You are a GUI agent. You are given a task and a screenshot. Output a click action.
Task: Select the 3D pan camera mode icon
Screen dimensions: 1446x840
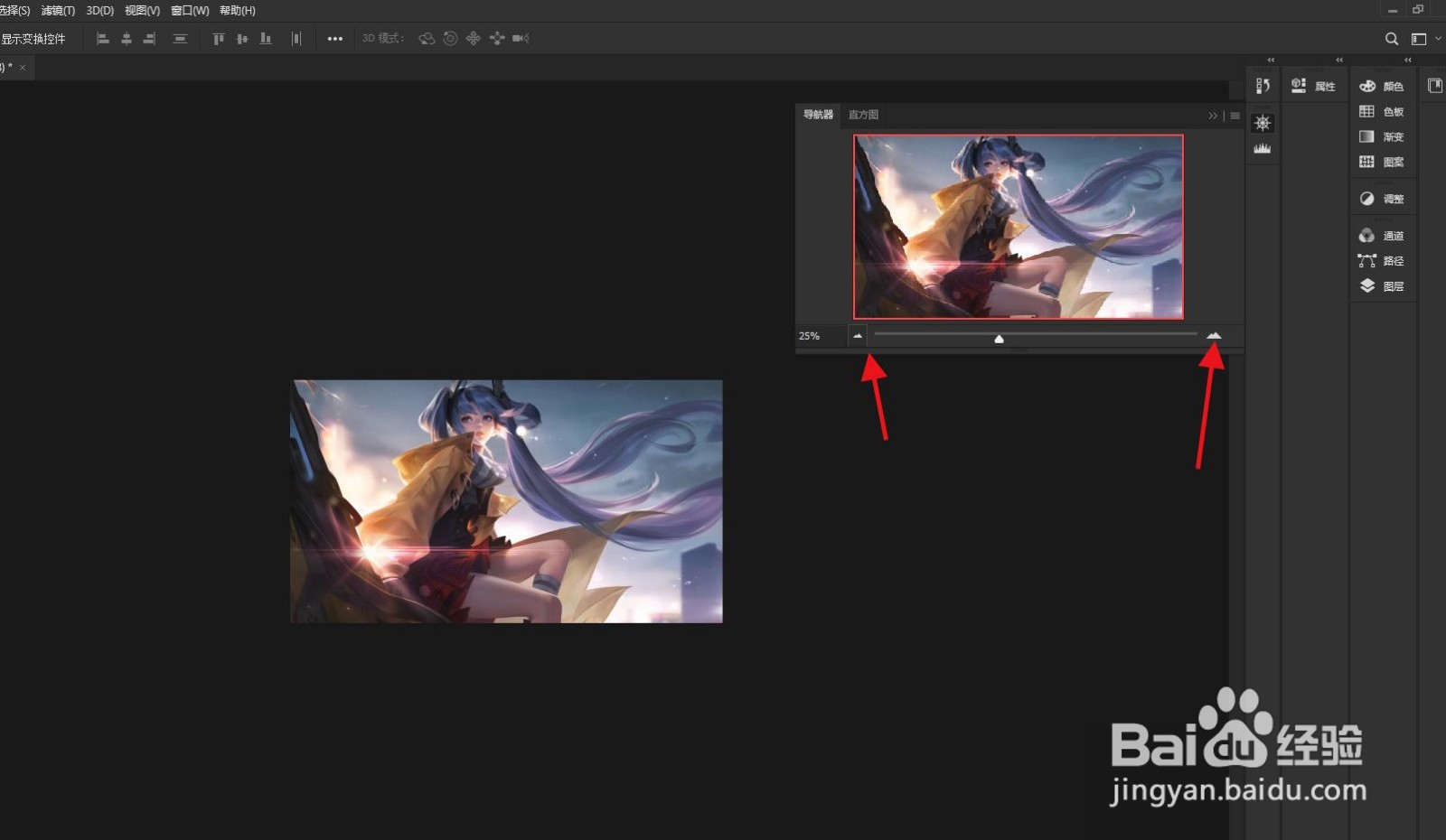(474, 39)
